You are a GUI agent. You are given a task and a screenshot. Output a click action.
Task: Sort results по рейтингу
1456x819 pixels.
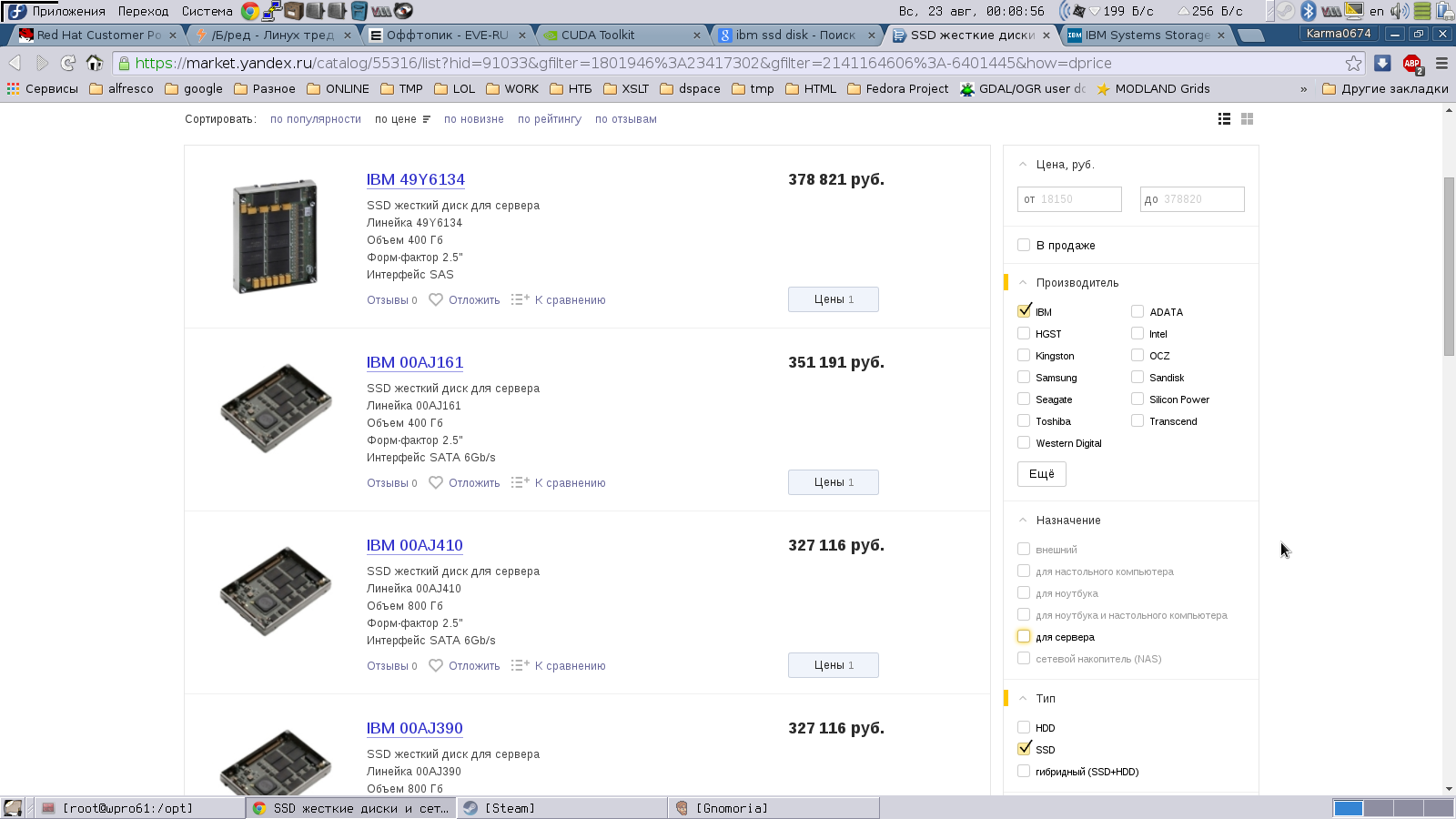tap(550, 119)
